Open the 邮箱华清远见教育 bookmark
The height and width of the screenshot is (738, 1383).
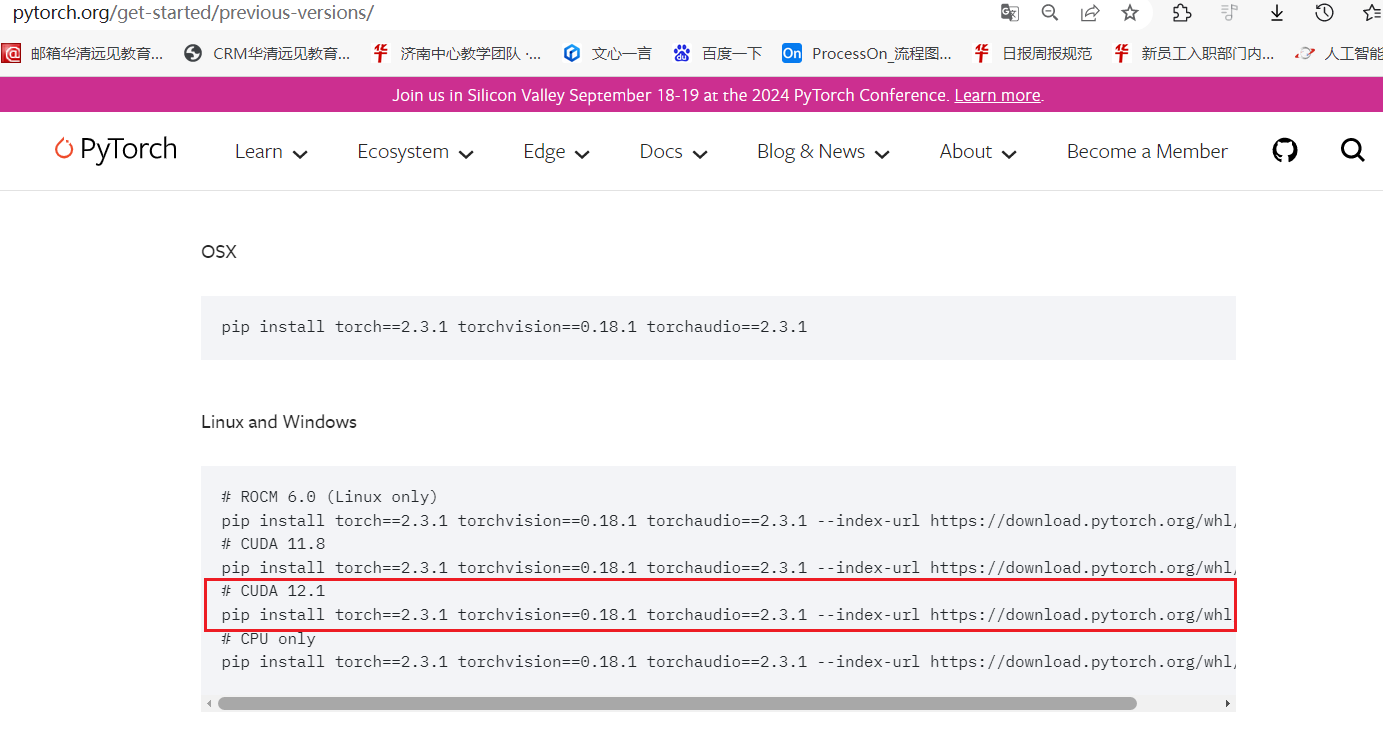pos(83,53)
